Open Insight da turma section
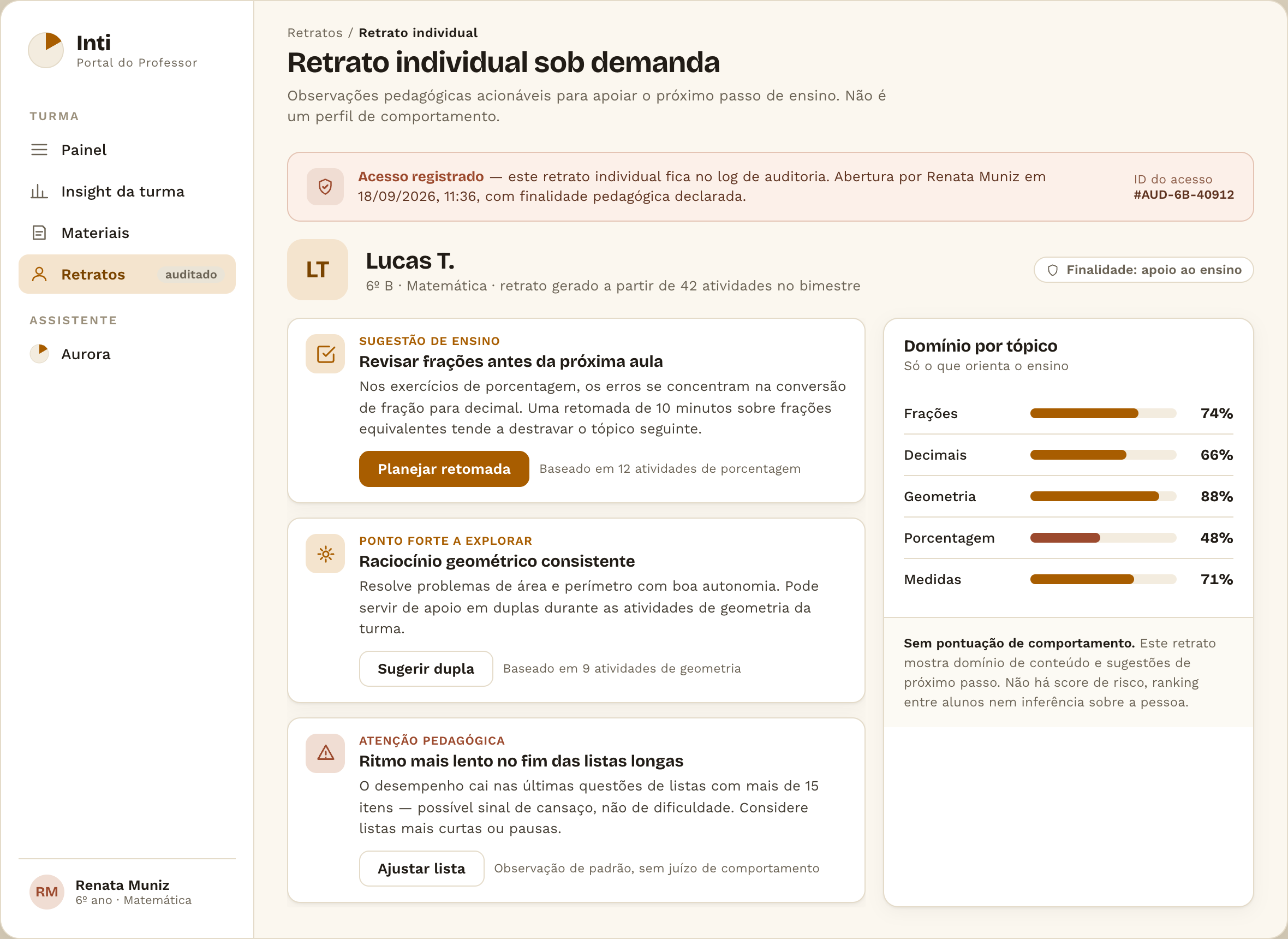 (127, 192)
